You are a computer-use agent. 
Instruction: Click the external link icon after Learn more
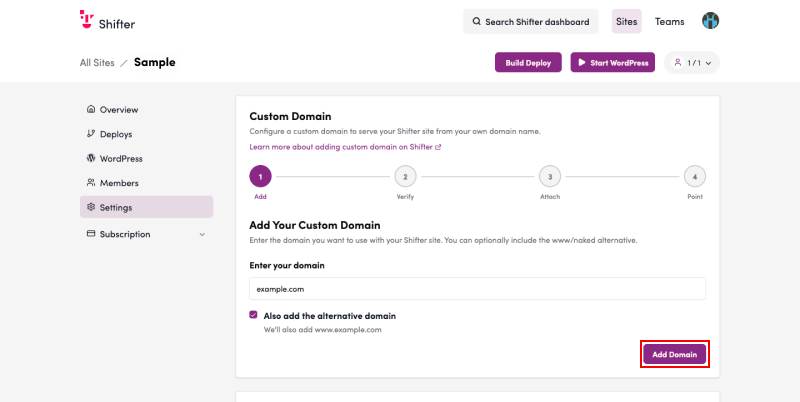click(438, 147)
